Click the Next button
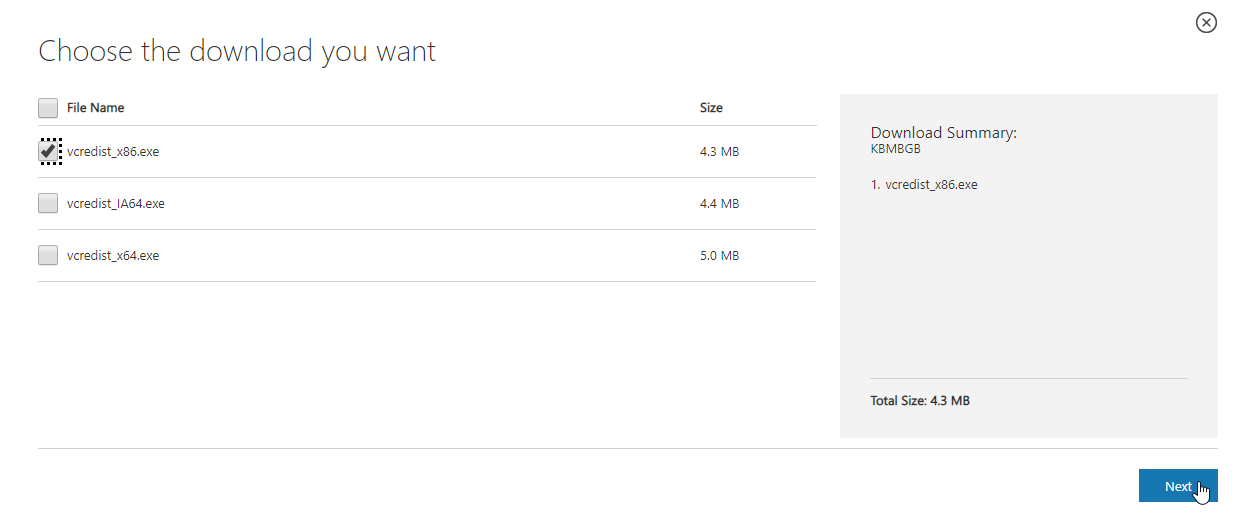Viewport: 1242px width, 517px height. 1177,486
